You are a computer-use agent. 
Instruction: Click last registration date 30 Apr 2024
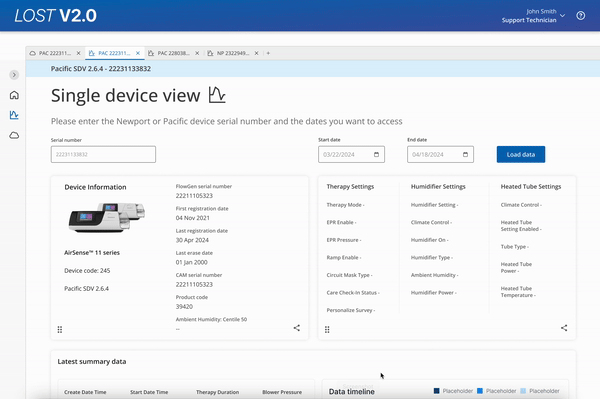pyautogui.click(x=192, y=240)
